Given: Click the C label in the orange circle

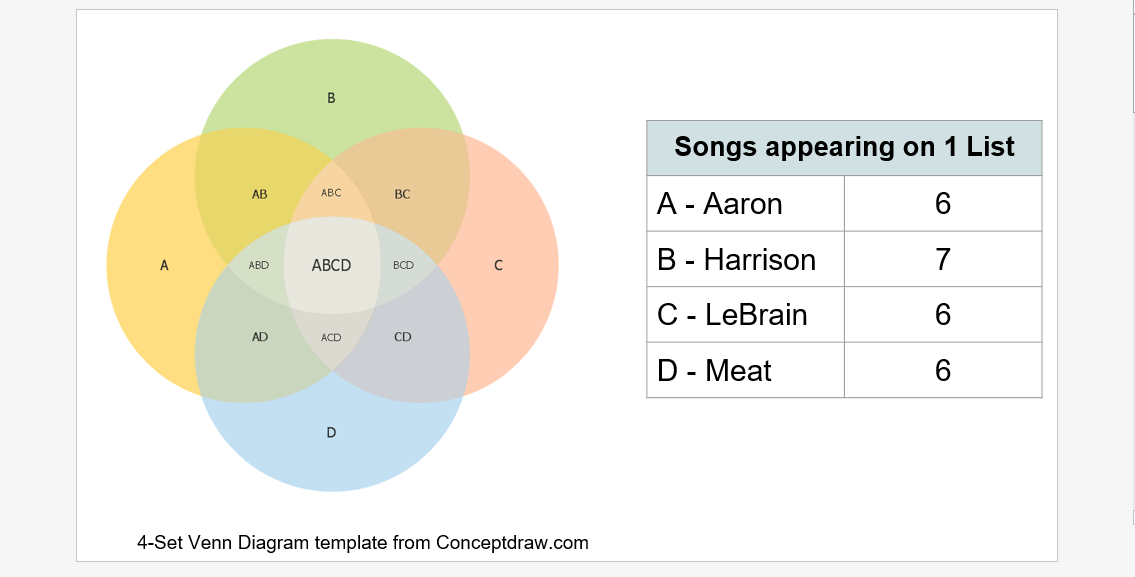Looking at the screenshot, I should click(x=498, y=266).
